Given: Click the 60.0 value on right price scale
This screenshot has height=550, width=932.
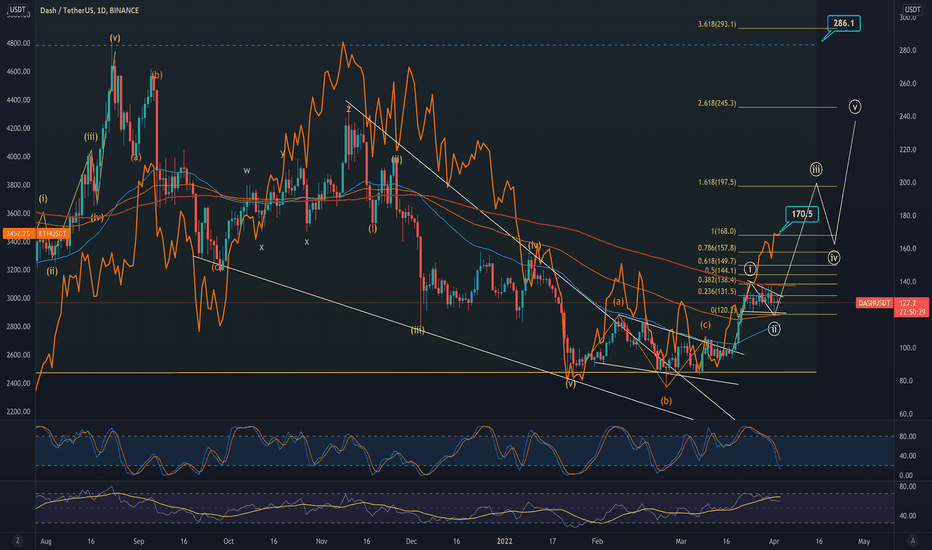Looking at the screenshot, I should pos(908,414).
